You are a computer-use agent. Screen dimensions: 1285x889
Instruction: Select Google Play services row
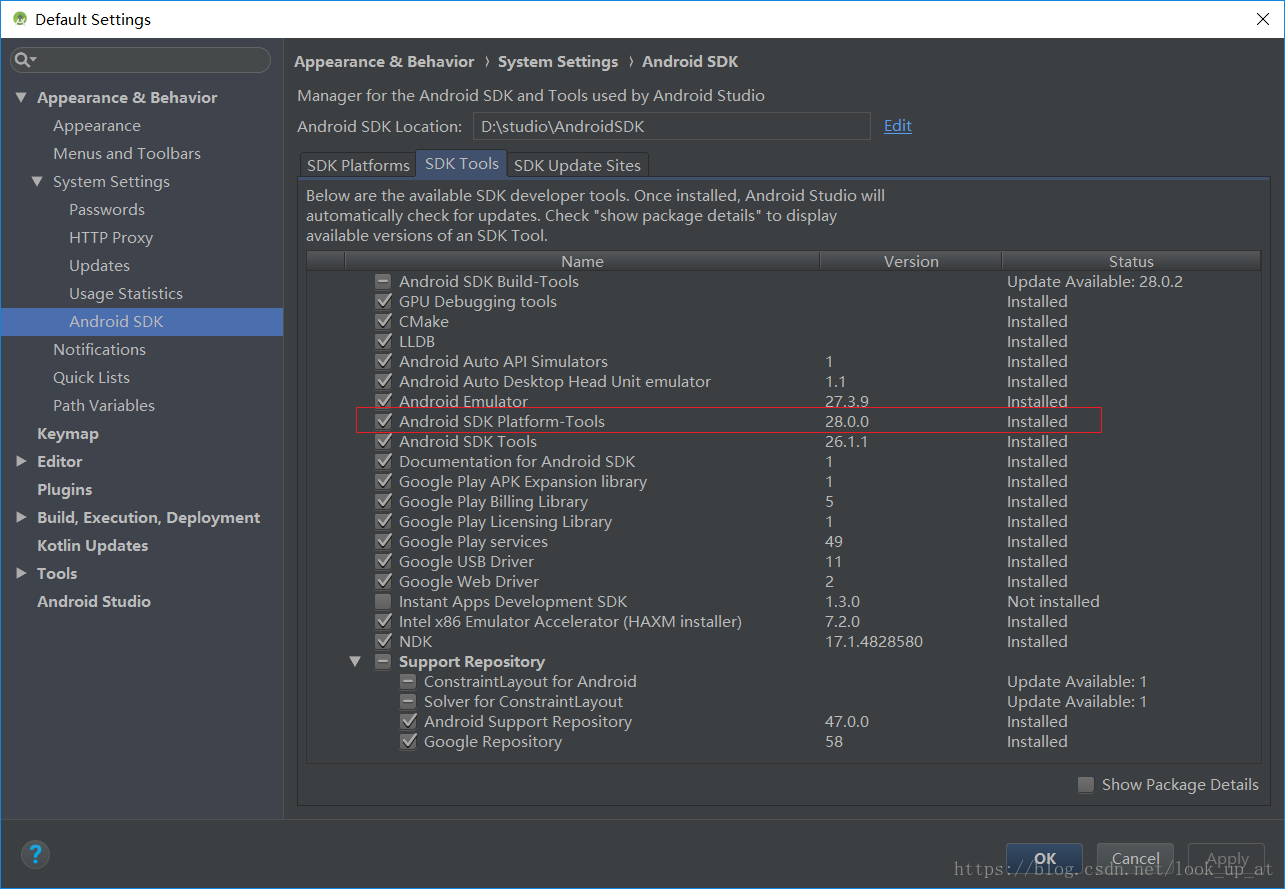coord(473,542)
